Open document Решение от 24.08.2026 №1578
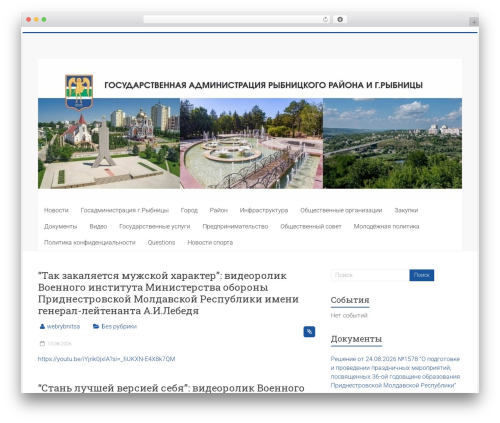Screen dimensions: 500x423 [395, 372]
